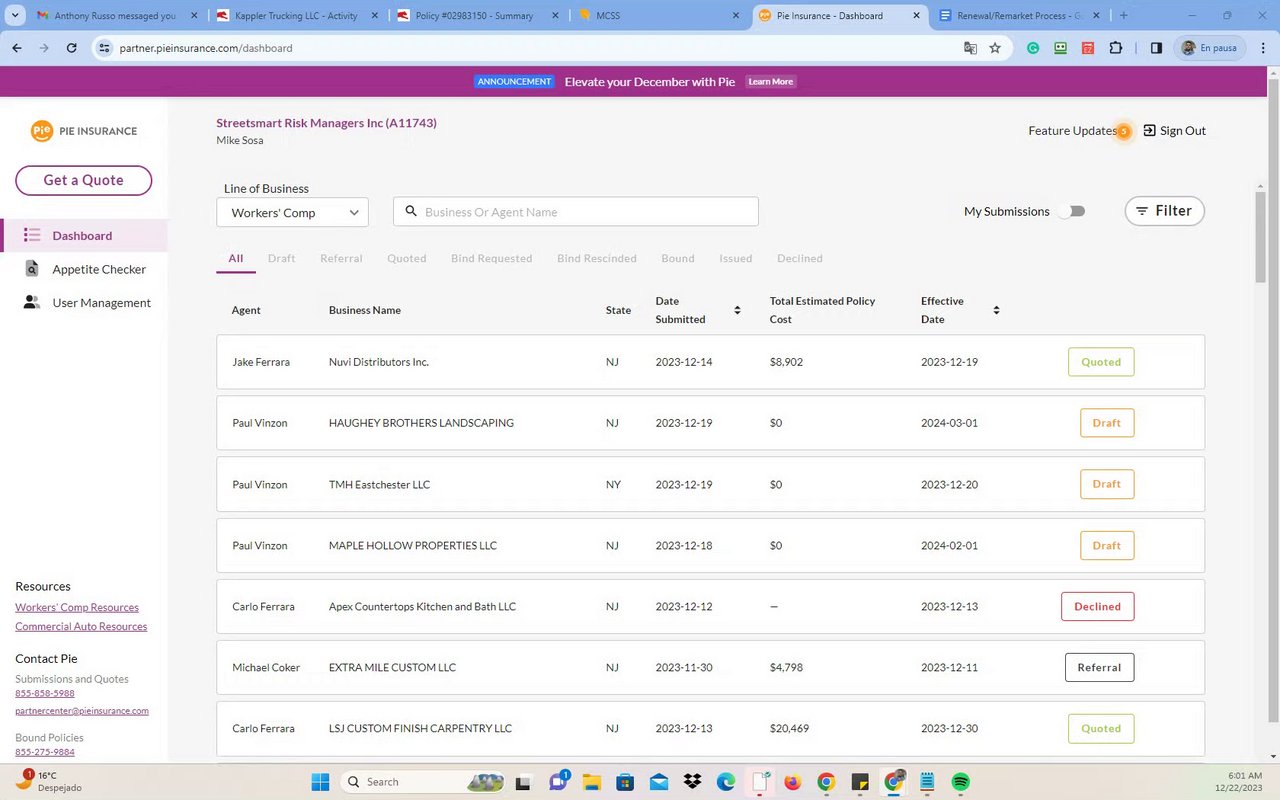This screenshot has height=800, width=1280.
Task: Switch to the Renewal/Remarket Process browser tab
Action: [x=1018, y=16]
